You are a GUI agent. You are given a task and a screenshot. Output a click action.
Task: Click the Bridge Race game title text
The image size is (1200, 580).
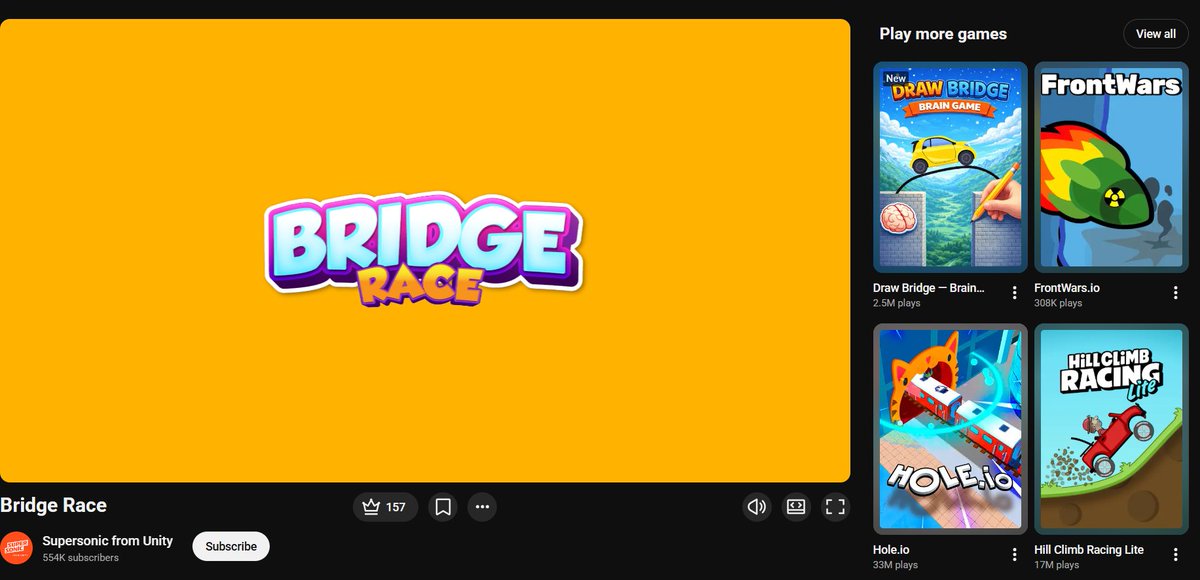[x=53, y=505]
